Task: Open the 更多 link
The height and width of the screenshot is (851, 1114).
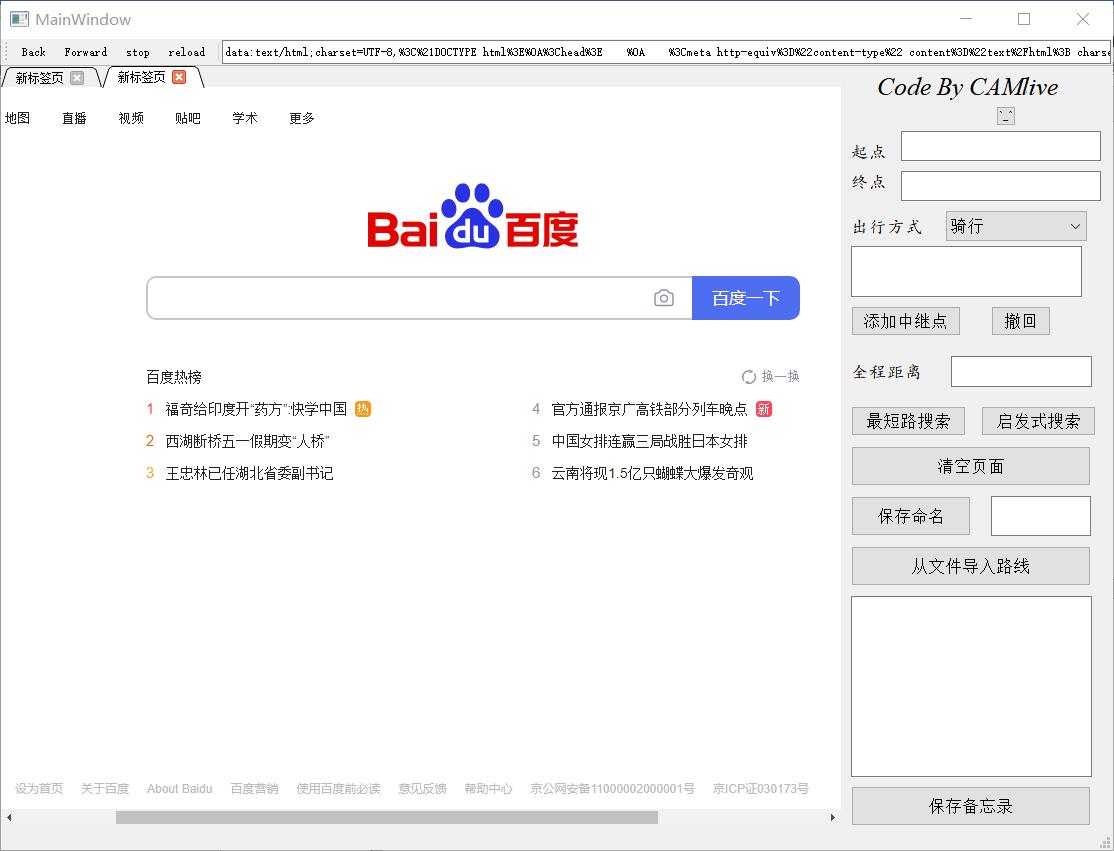Action: tap(301, 118)
